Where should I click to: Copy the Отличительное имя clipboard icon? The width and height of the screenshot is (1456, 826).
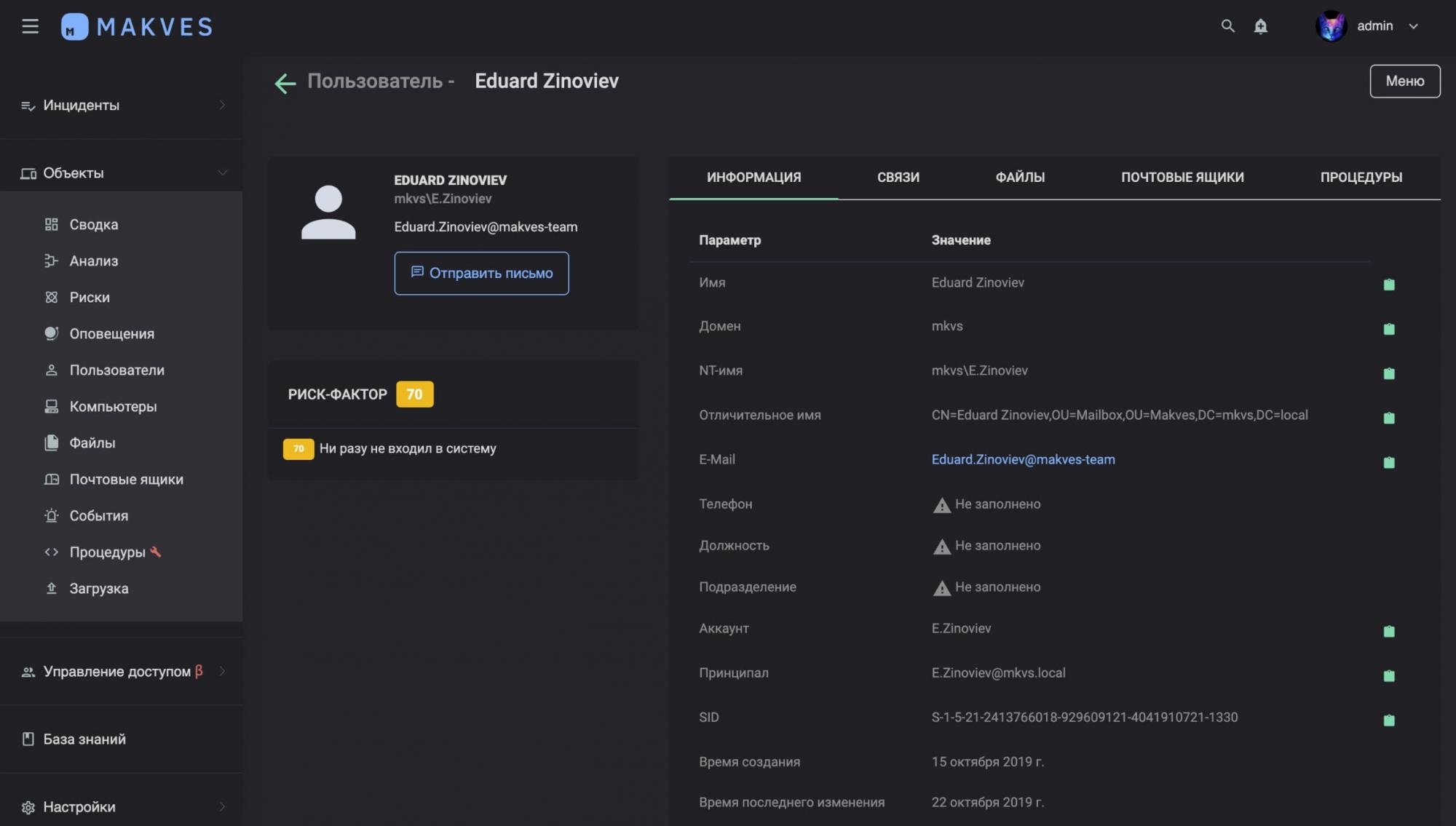click(x=1388, y=418)
